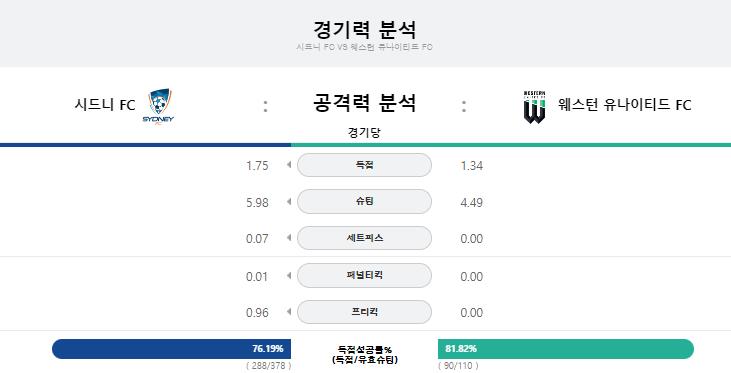
Task: Open the 시드니 FC team name
Action: [x=105, y=104]
